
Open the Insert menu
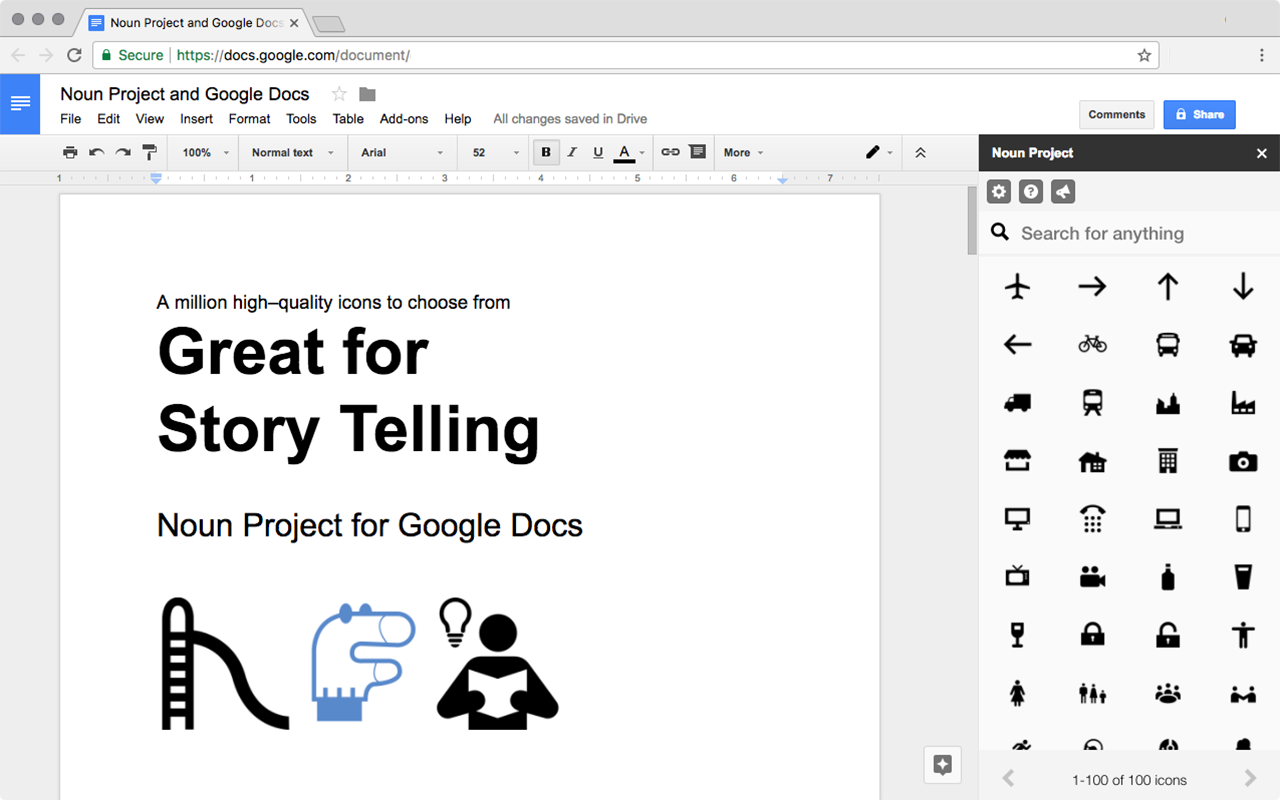(x=196, y=119)
